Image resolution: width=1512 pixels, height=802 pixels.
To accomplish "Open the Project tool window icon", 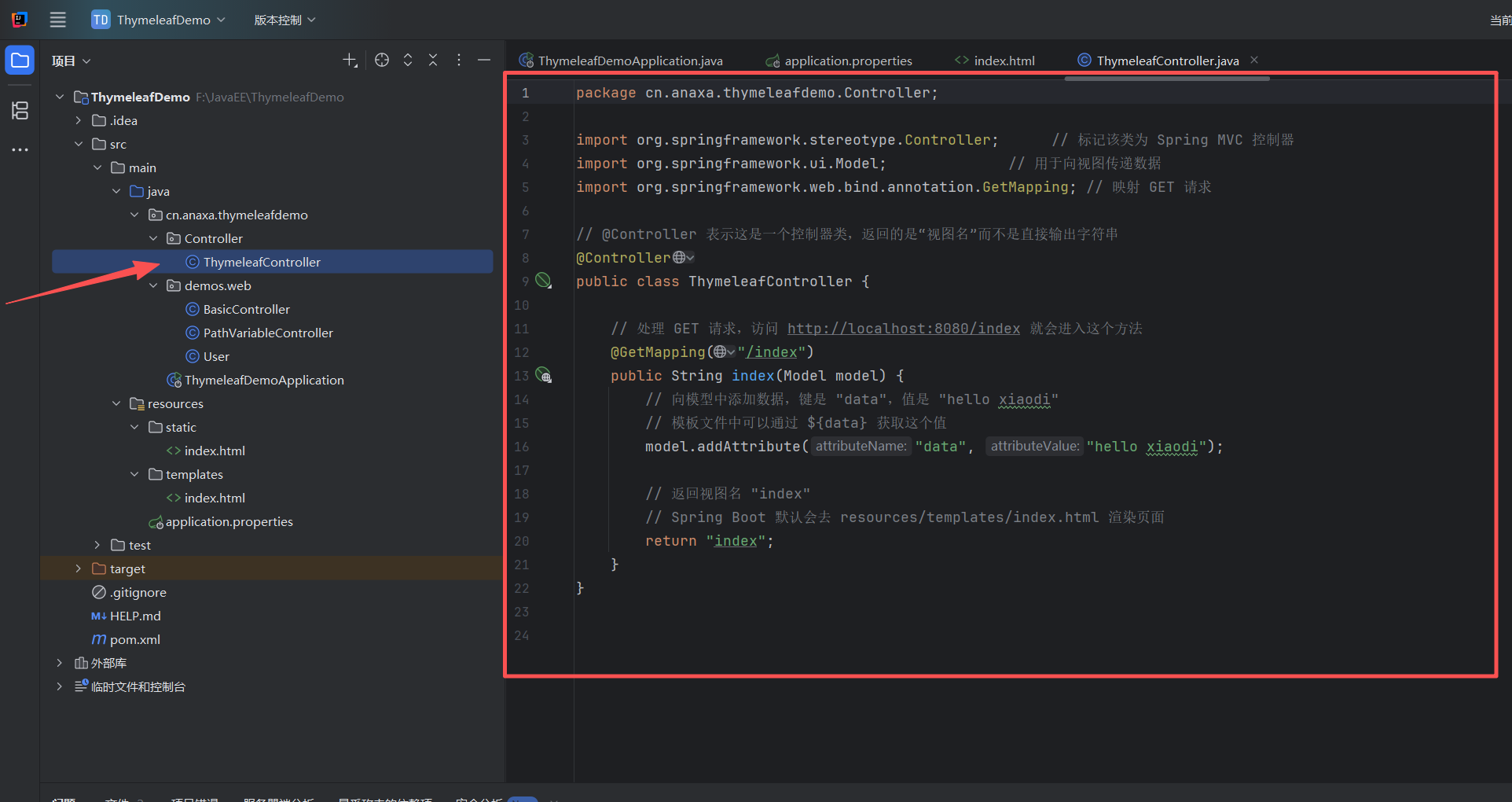I will pos(20,61).
